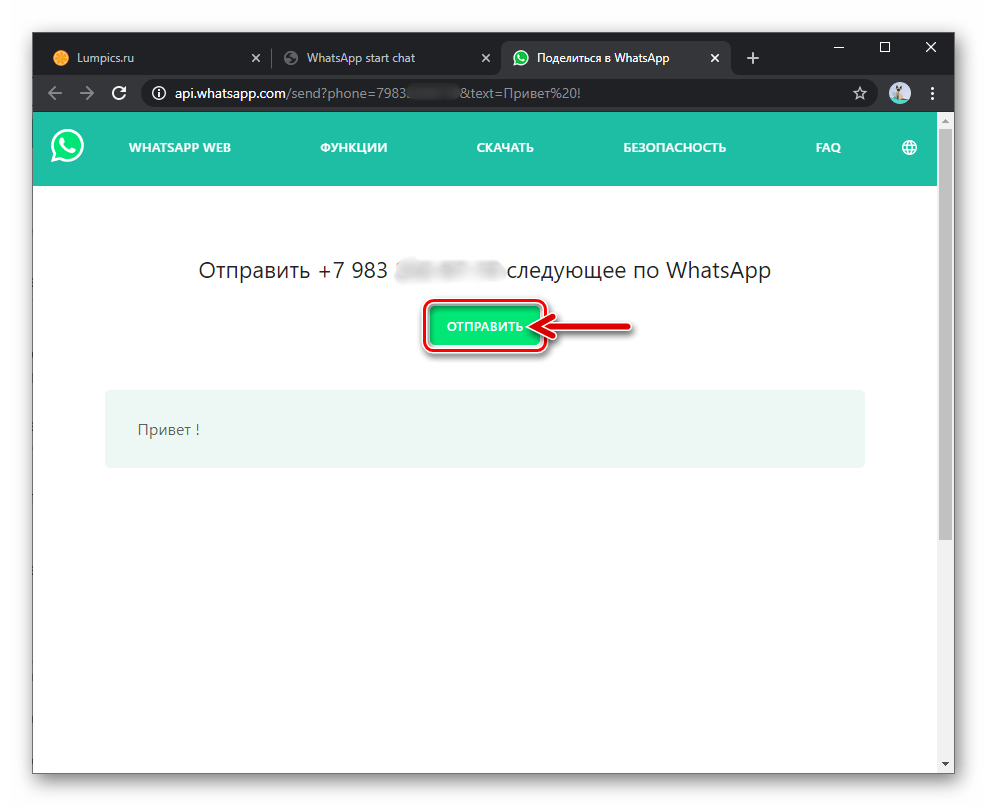Image resolution: width=987 pixels, height=806 pixels.
Task: Open the language globe icon
Action: point(909,147)
